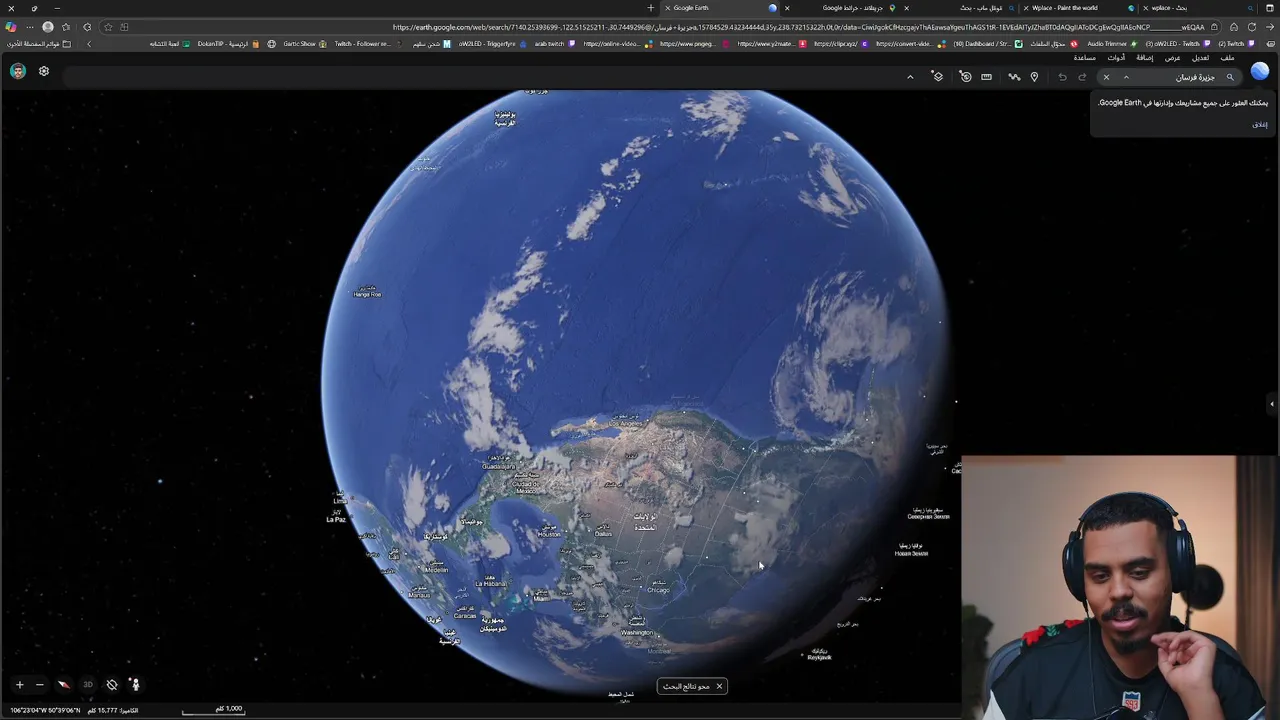The width and height of the screenshot is (1280, 720).
Task: Click the Houston label on the globe
Action: 549,534
